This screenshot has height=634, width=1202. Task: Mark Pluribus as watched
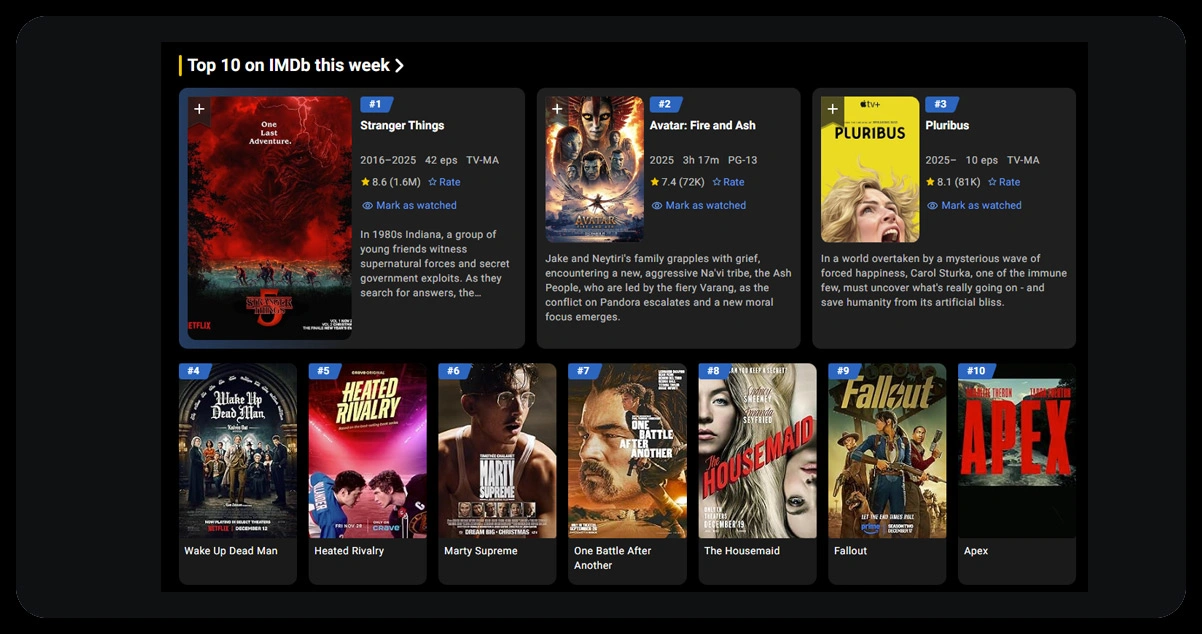[974, 205]
